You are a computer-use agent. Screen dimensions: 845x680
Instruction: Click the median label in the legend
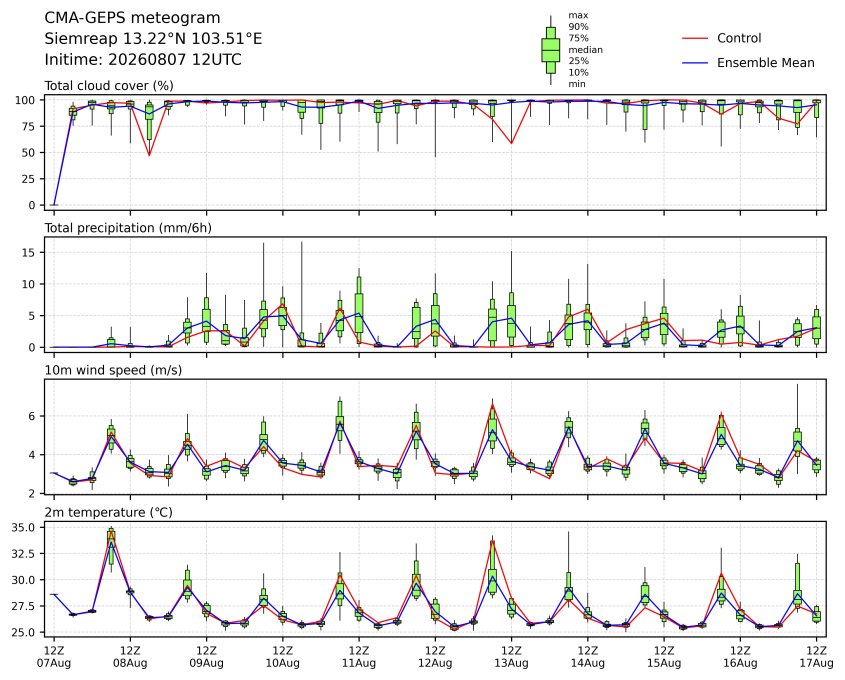585,50
